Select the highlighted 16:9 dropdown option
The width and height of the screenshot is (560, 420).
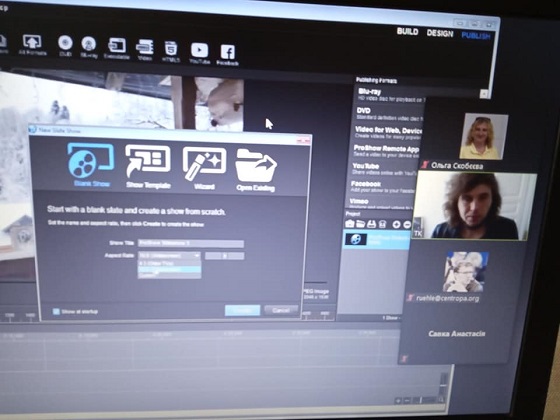[169, 269]
